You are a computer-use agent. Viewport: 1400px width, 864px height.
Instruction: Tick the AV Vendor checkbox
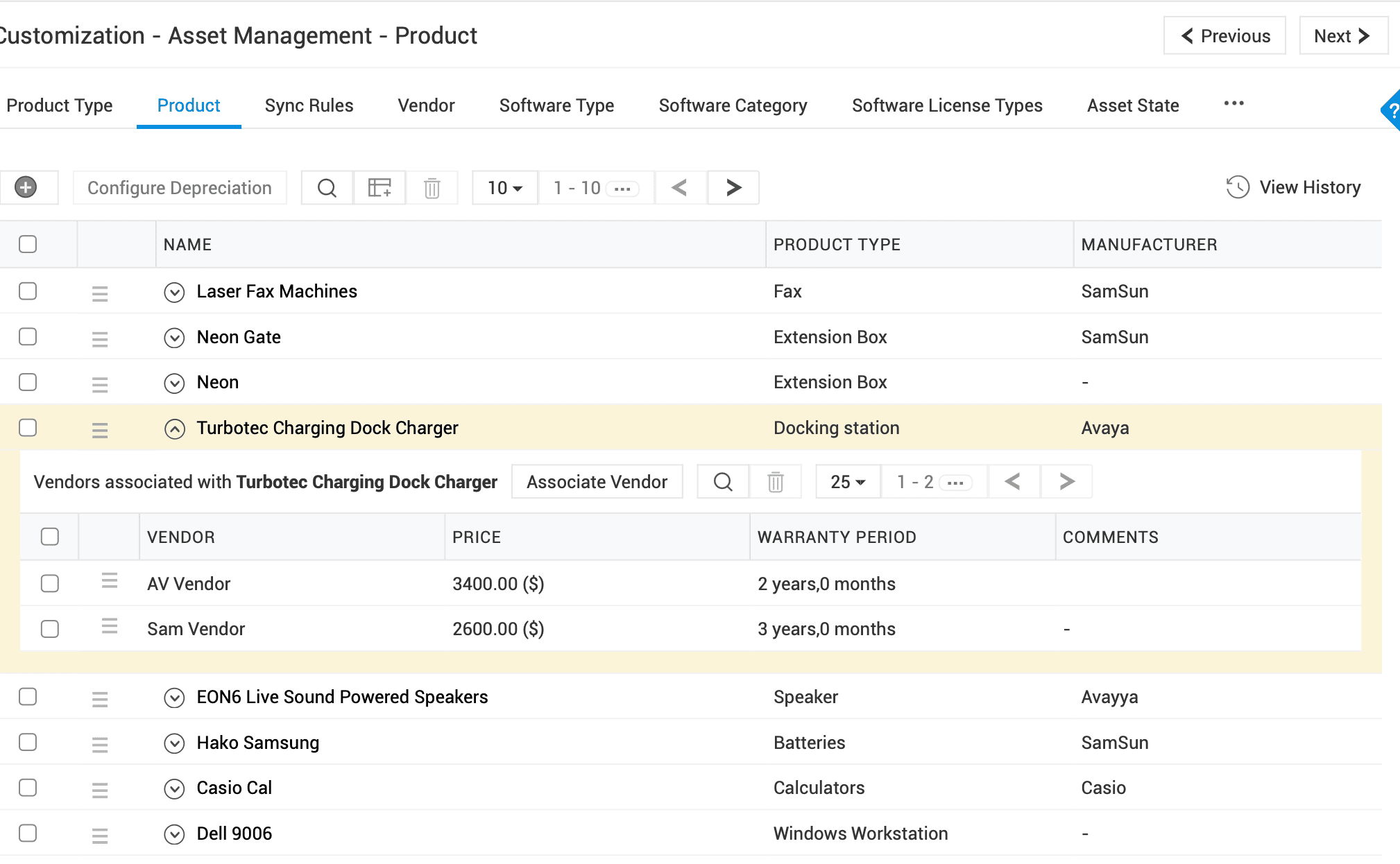50,584
